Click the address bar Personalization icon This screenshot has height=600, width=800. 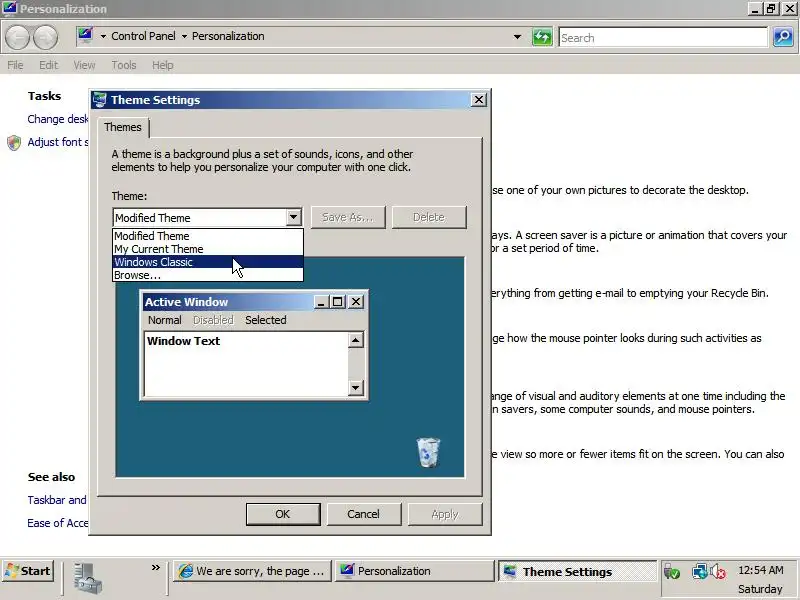(x=85, y=36)
